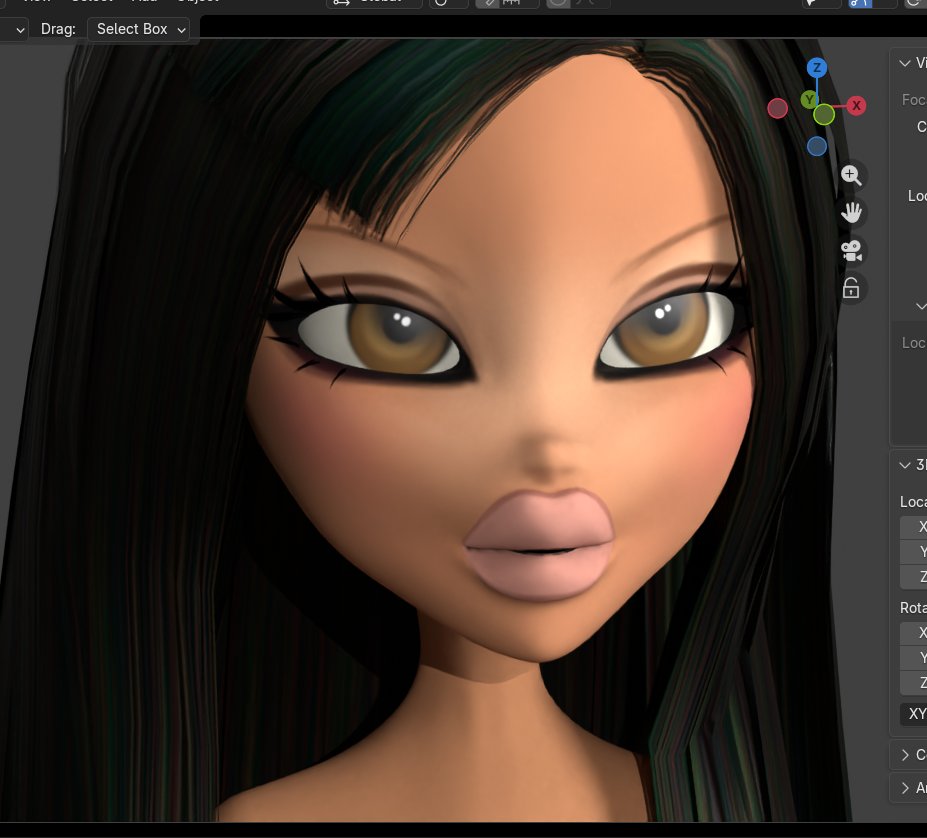Screen dimensions: 927x838
Task: Collapse the View panel in sidebar
Action: pos(905,63)
